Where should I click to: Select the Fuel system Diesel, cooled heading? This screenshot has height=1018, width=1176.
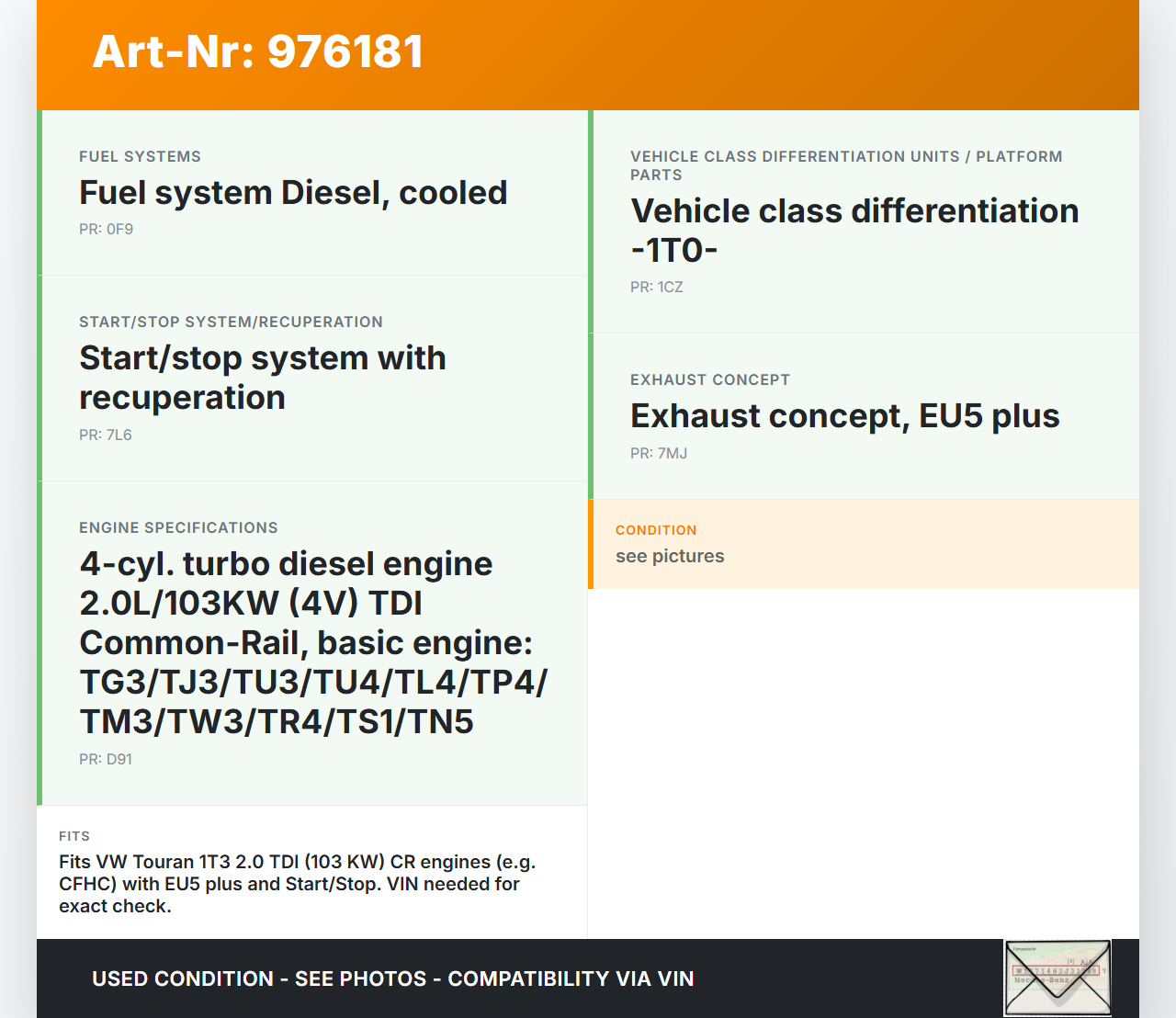tap(293, 193)
